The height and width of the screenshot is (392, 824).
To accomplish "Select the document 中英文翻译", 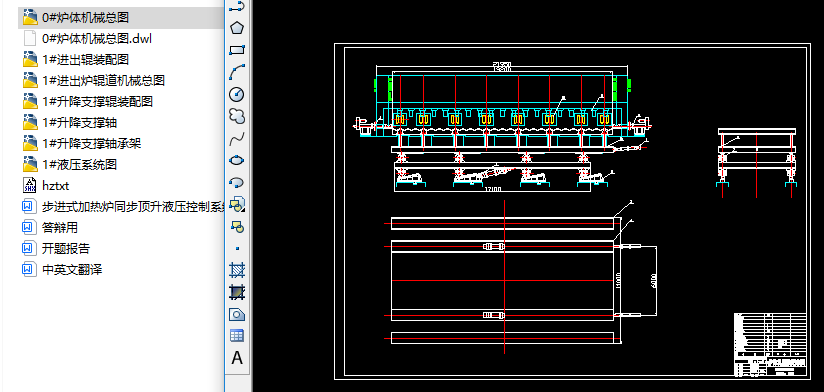I will coord(72,270).
